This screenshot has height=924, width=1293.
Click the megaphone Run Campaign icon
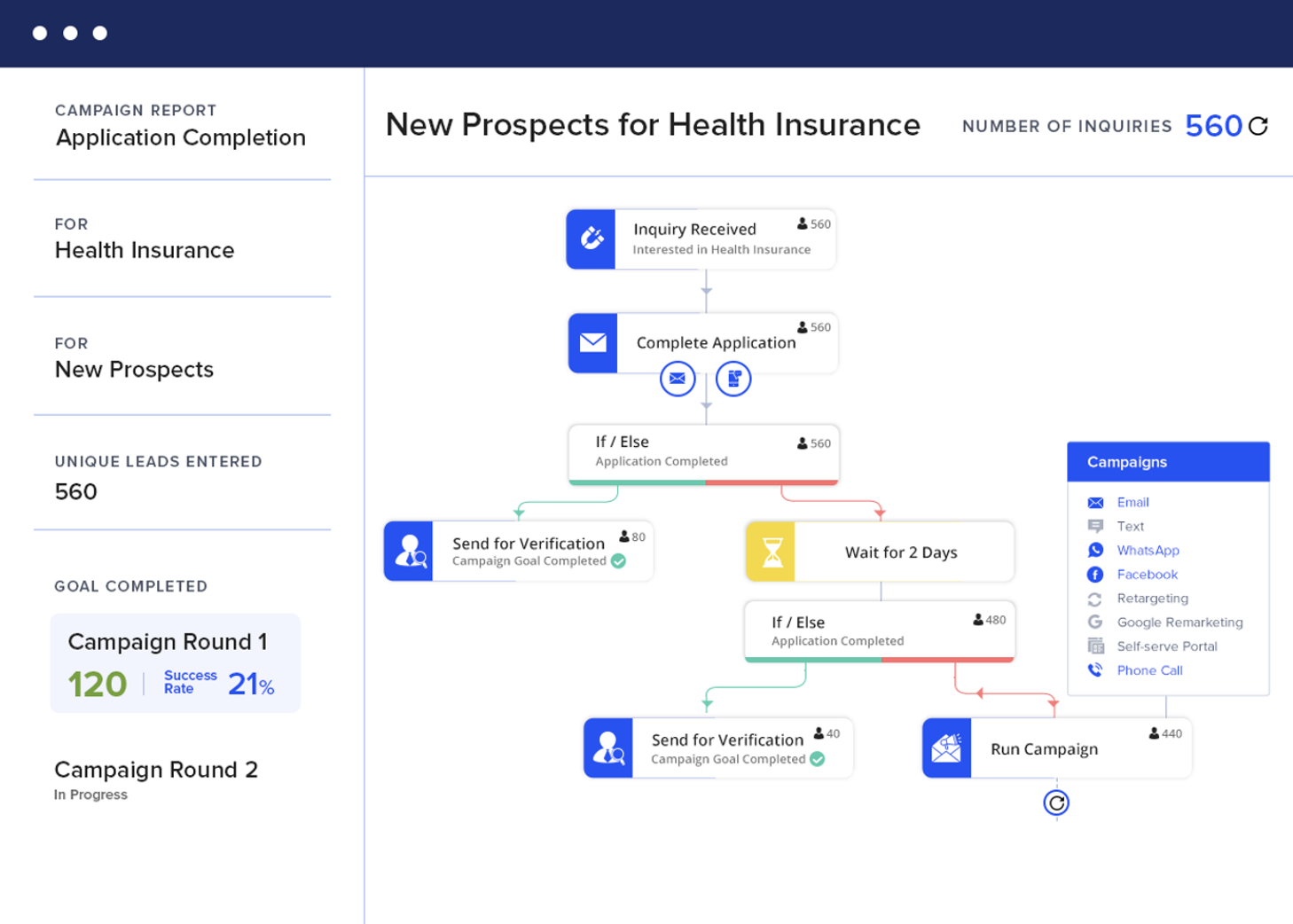pyautogui.click(x=946, y=748)
